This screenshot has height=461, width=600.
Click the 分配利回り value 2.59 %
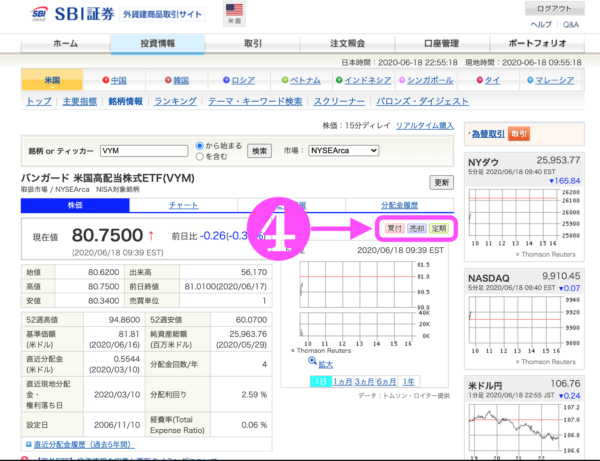(x=254, y=394)
